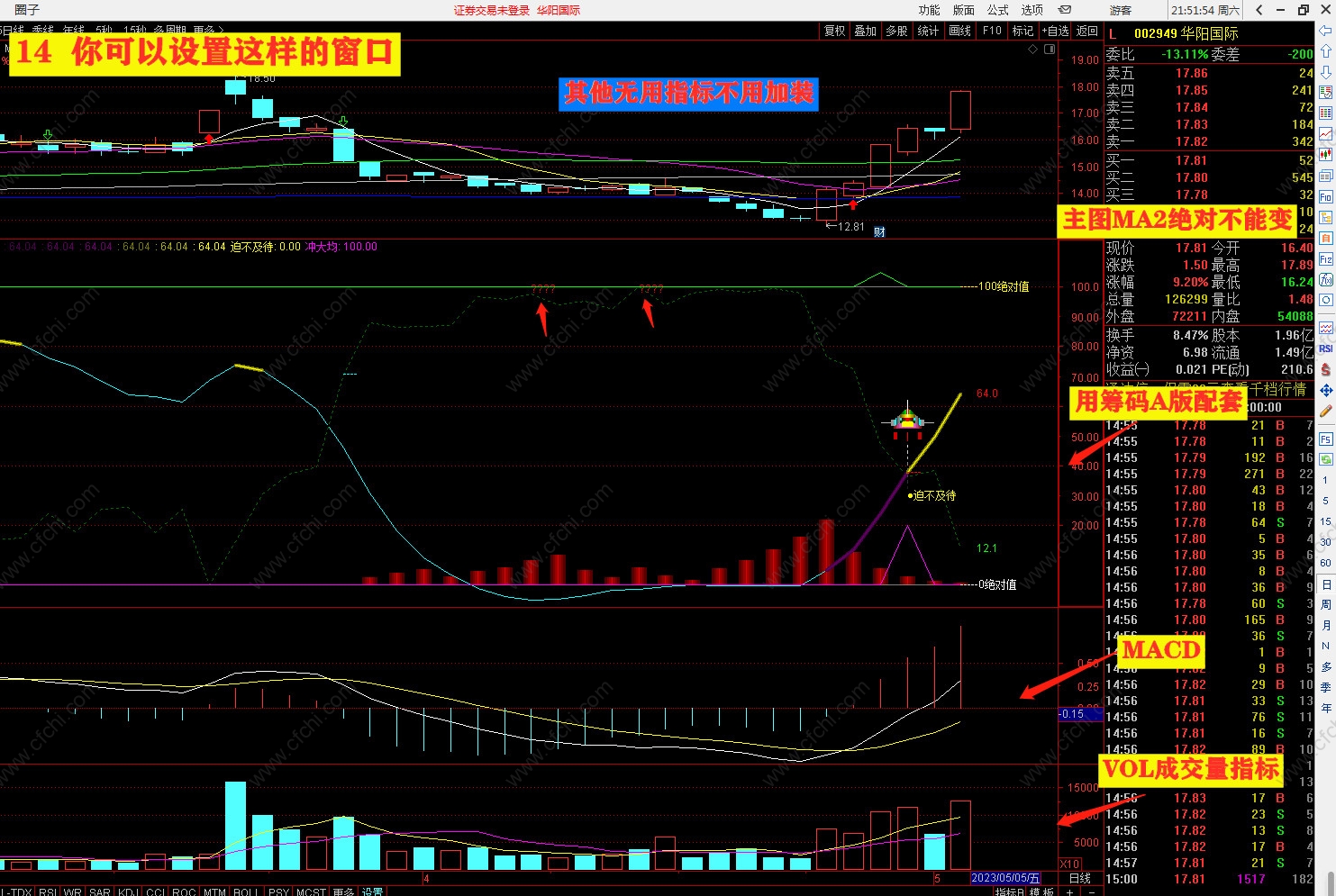
Task: Click the 标记 mark button
Action: 1022,31
